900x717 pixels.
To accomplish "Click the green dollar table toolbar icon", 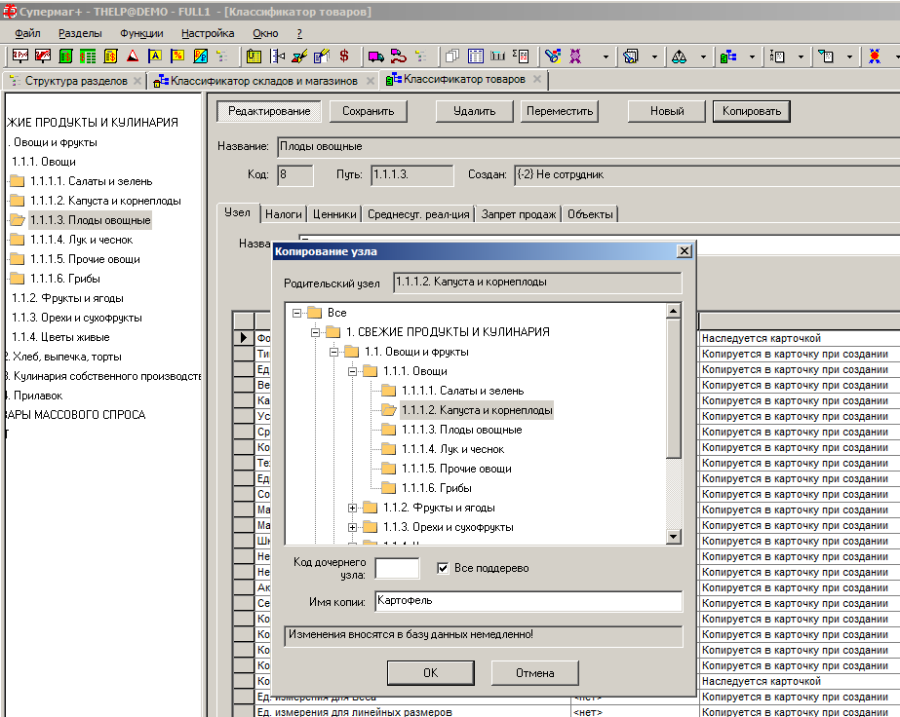I will (88, 56).
